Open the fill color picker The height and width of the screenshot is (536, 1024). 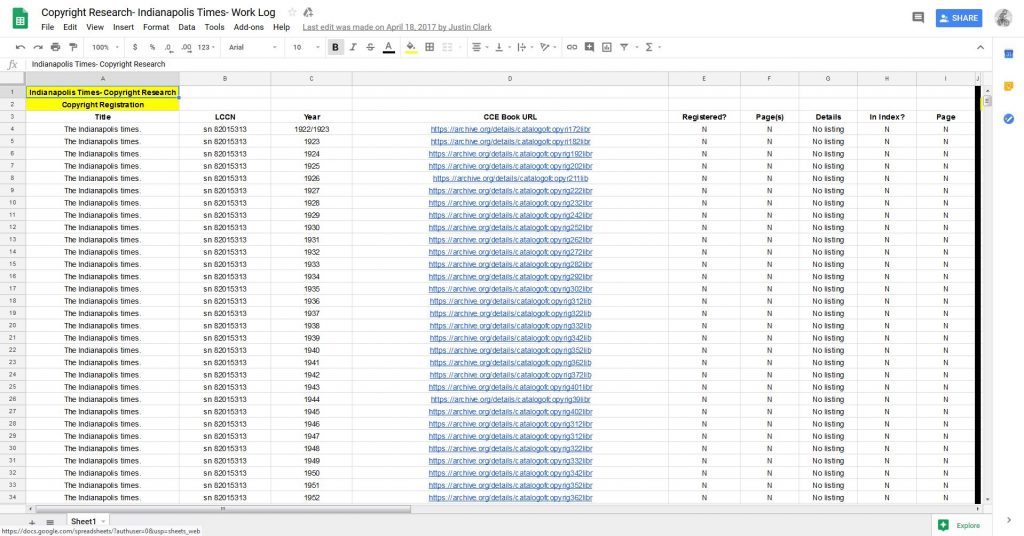pyautogui.click(x=411, y=47)
